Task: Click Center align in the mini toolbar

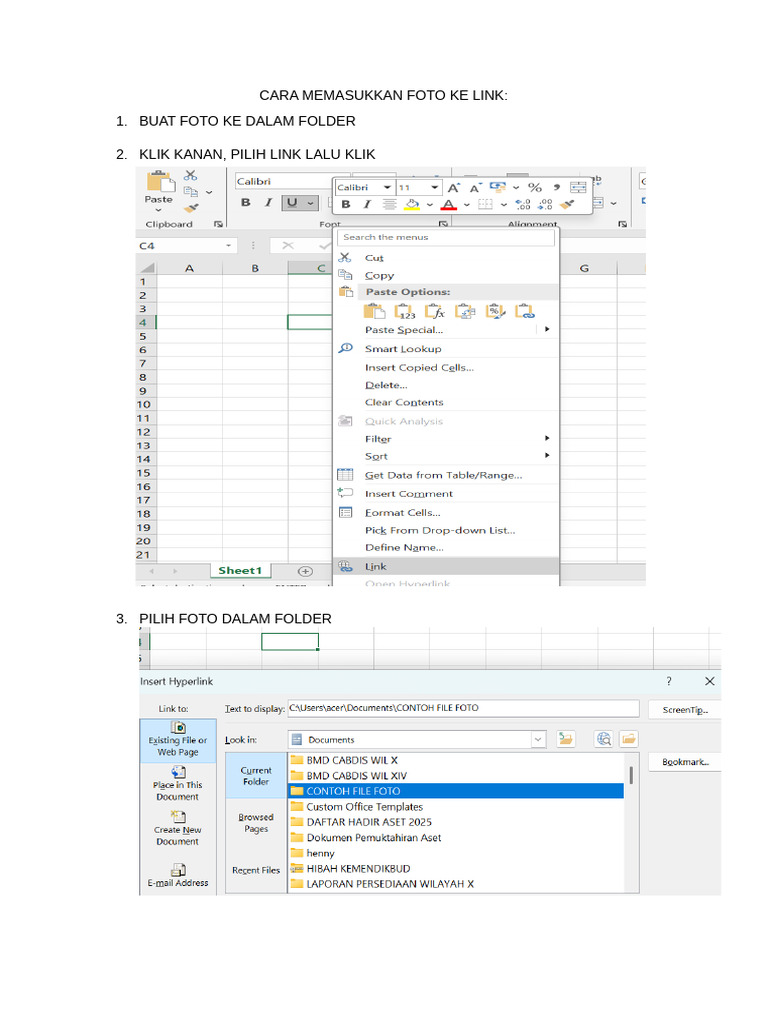Action: 389,204
